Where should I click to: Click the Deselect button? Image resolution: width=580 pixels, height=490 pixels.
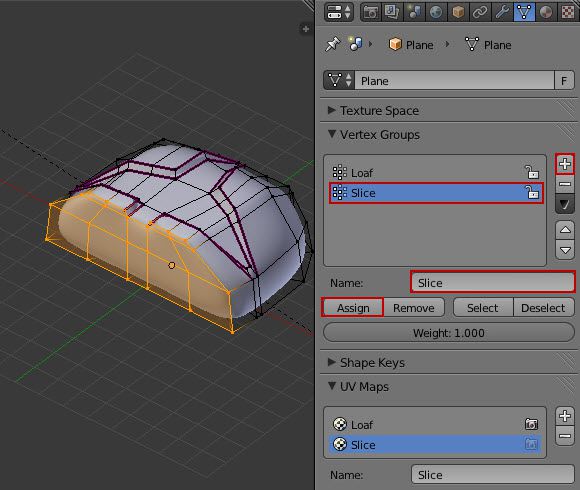point(543,308)
